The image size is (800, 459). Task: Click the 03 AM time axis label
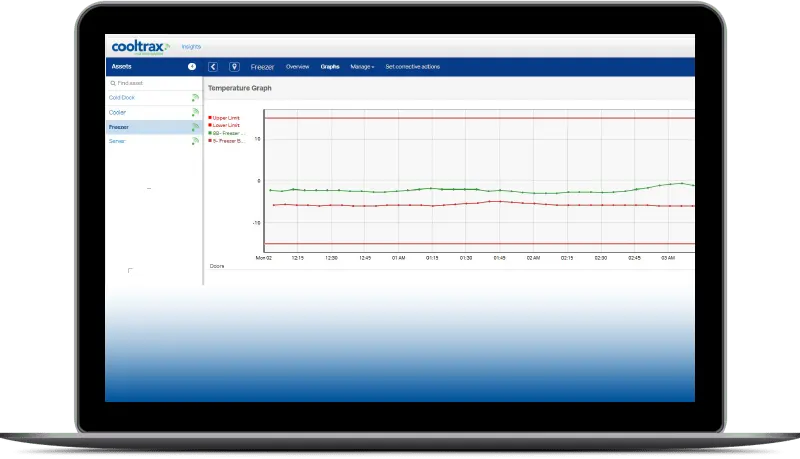[x=668, y=258]
